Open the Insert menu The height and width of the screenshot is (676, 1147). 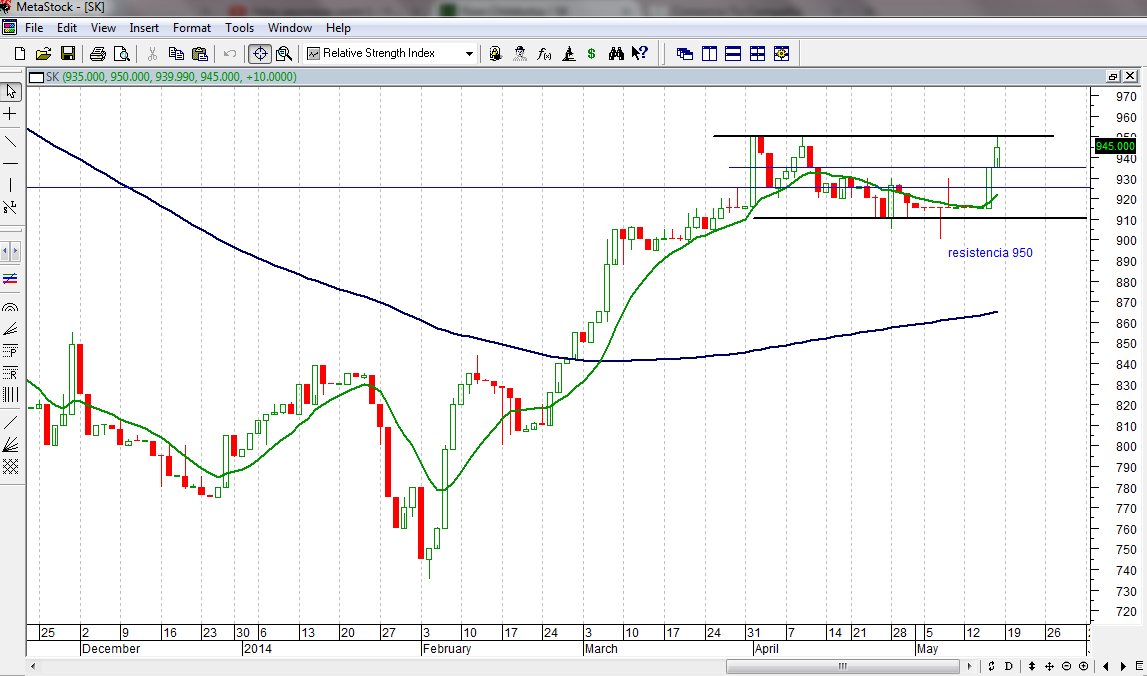pyautogui.click(x=144, y=28)
